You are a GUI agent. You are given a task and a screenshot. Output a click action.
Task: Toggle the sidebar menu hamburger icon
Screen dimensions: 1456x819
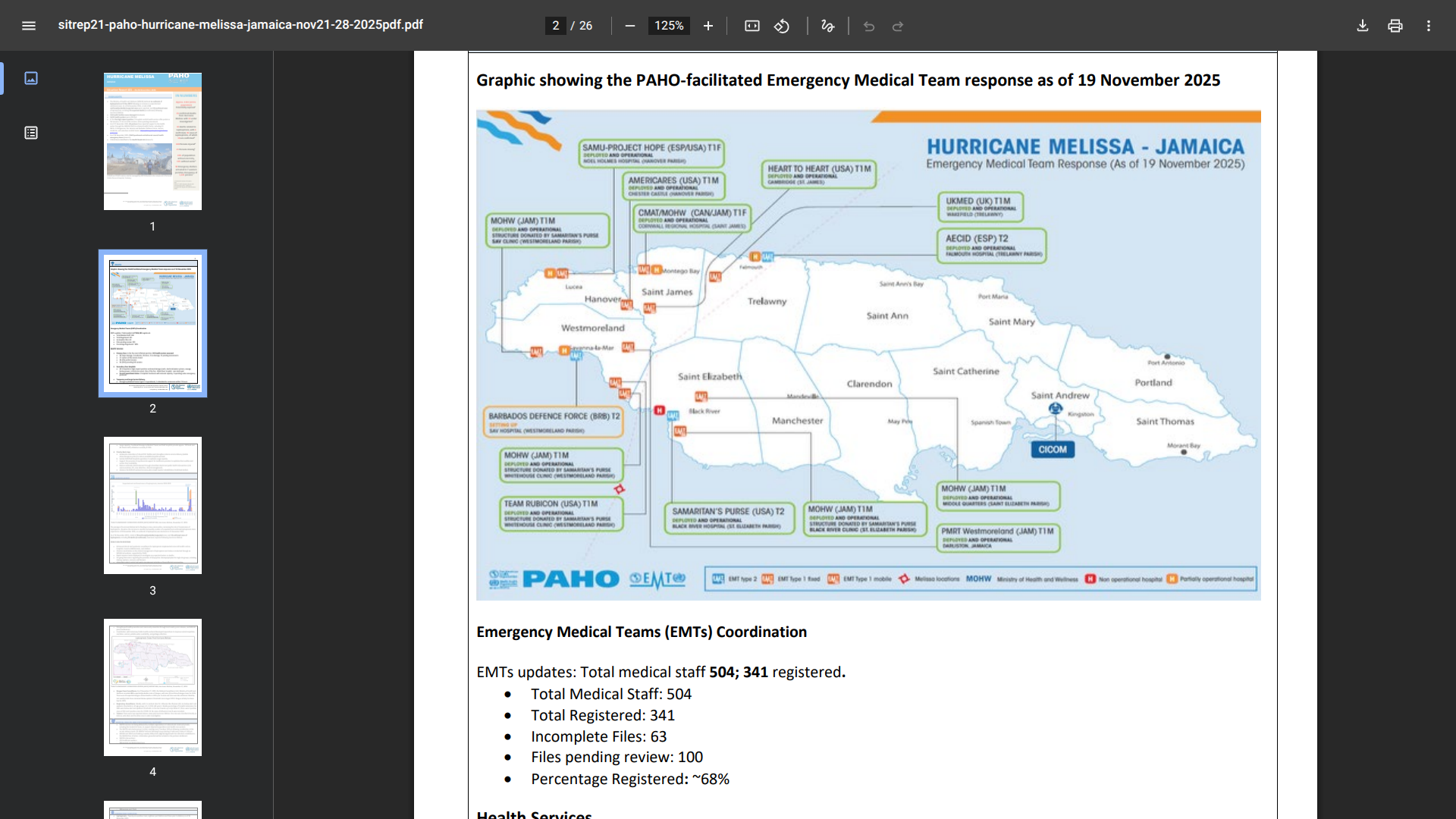coord(29,26)
